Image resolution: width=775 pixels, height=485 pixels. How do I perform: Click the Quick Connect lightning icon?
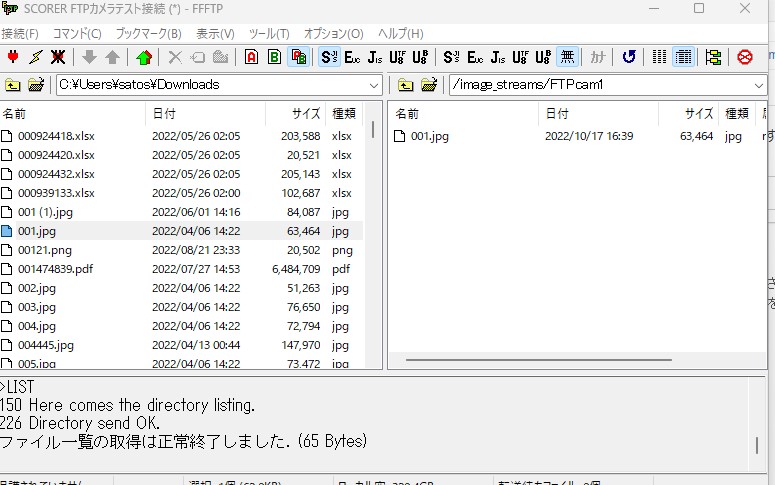(x=36, y=57)
